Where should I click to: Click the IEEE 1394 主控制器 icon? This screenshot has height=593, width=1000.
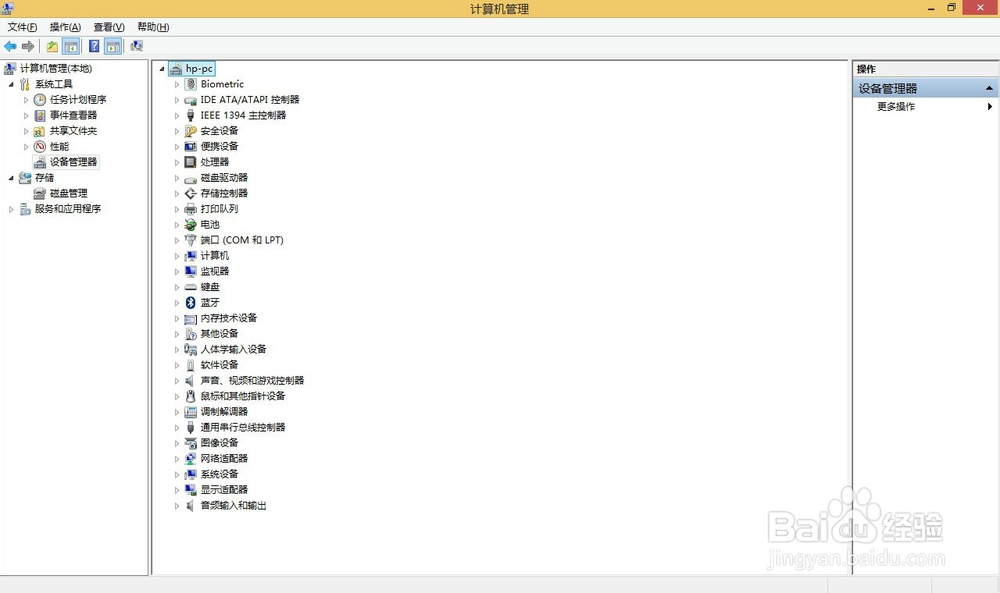tap(190, 115)
